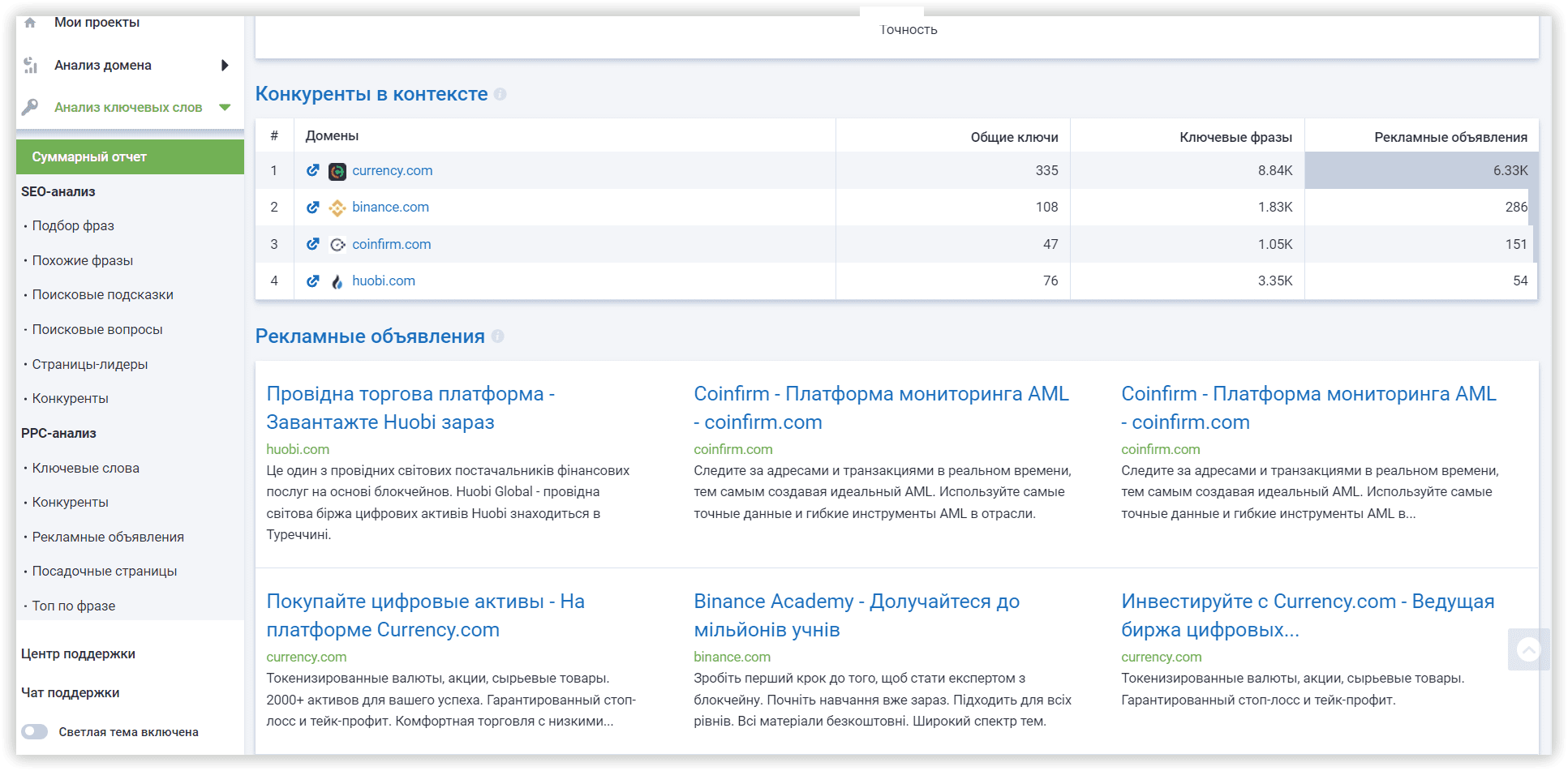The image size is (1568, 771).
Task: Click the home icon beside Мои проекты
Action: pos(30,23)
